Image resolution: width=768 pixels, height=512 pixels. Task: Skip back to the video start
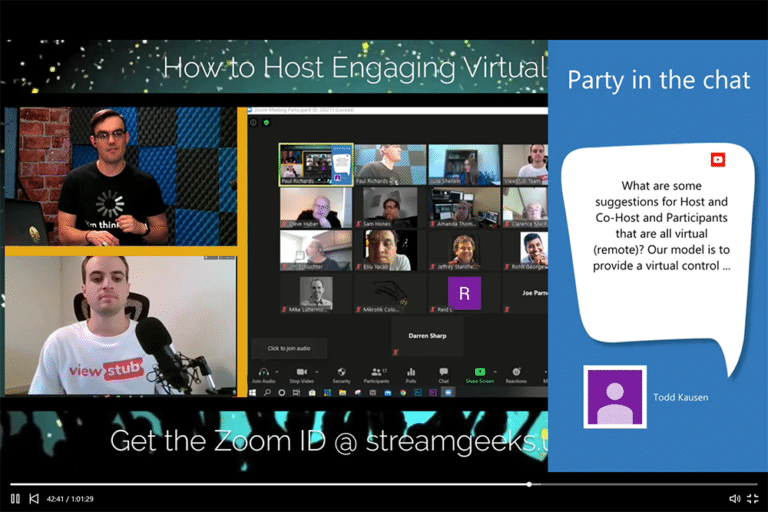(x=34, y=499)
